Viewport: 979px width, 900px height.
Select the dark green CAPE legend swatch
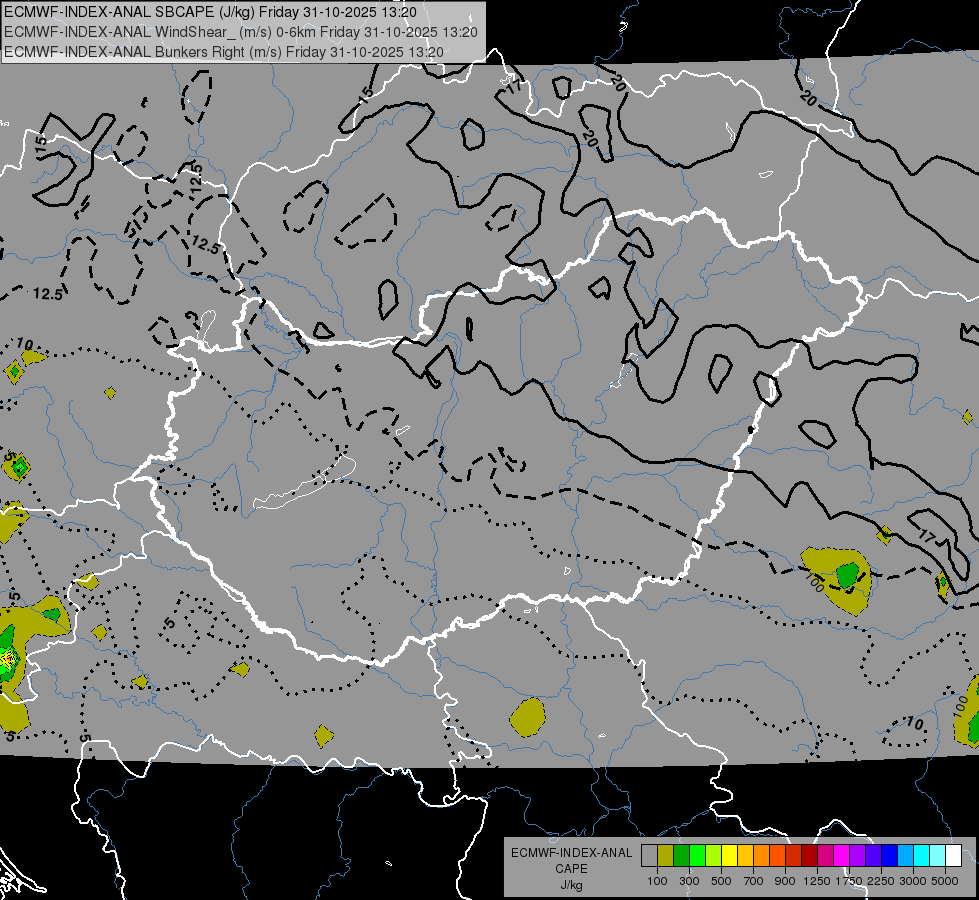(x=682, y=856)
